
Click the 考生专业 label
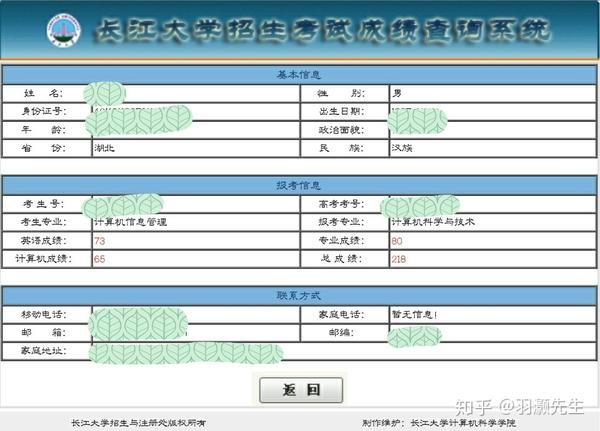[43, 222]
